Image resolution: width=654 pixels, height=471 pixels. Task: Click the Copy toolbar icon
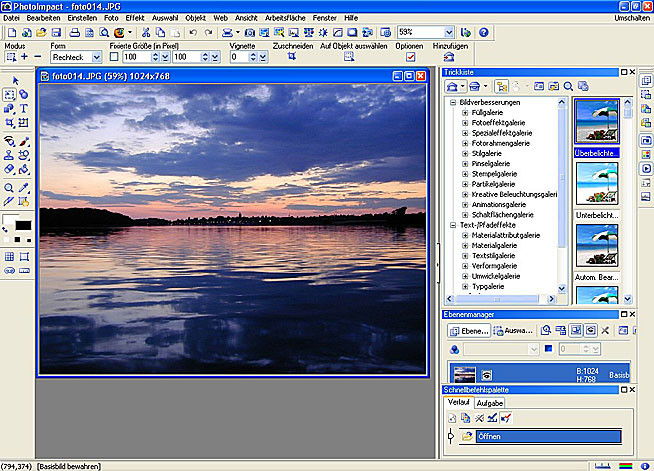click(160, 33)
